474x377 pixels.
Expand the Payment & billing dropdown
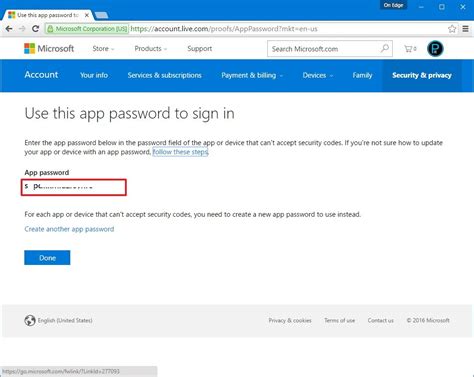[x=252, y=75]
